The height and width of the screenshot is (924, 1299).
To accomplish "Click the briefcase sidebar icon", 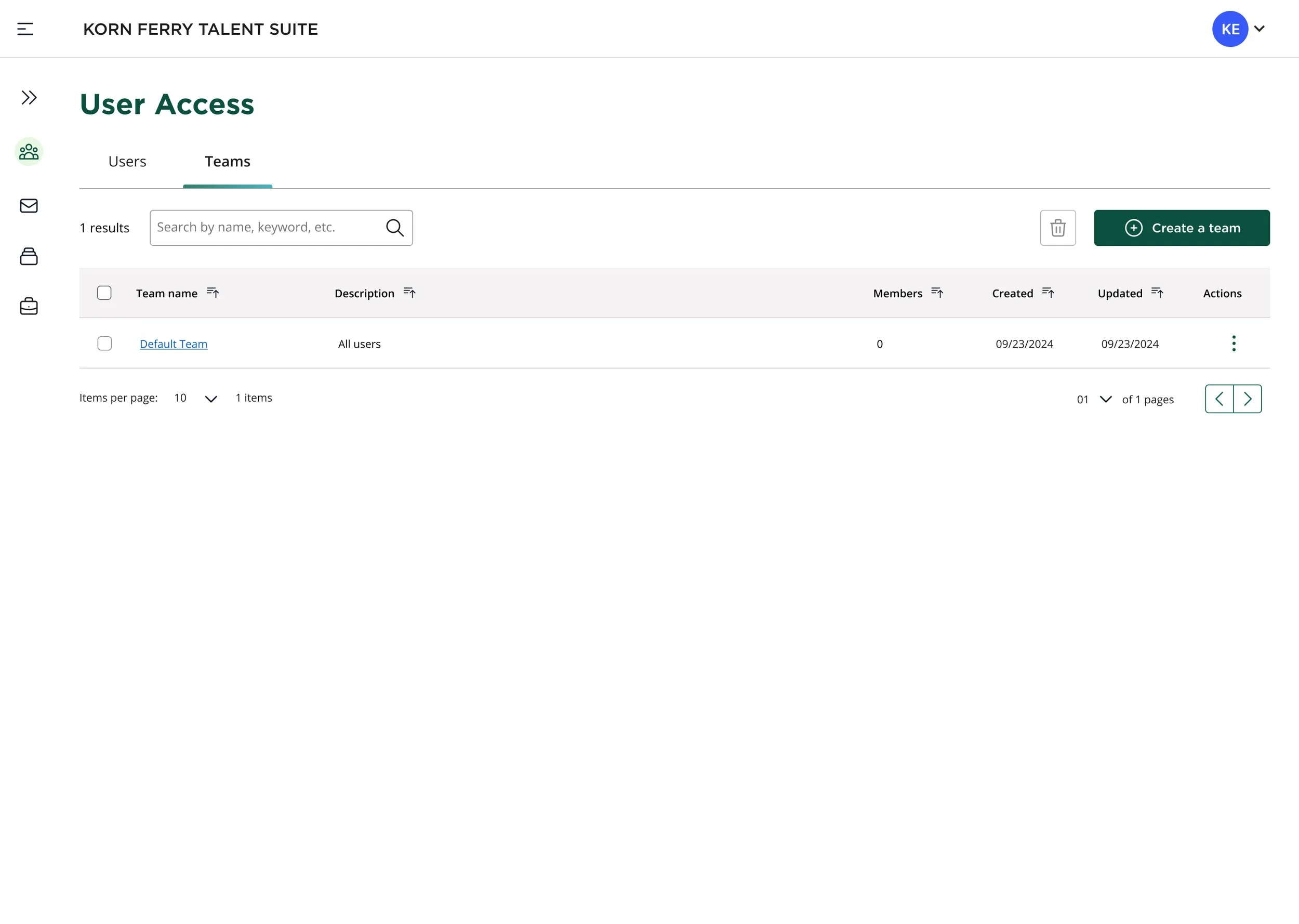I will [29, 306].
